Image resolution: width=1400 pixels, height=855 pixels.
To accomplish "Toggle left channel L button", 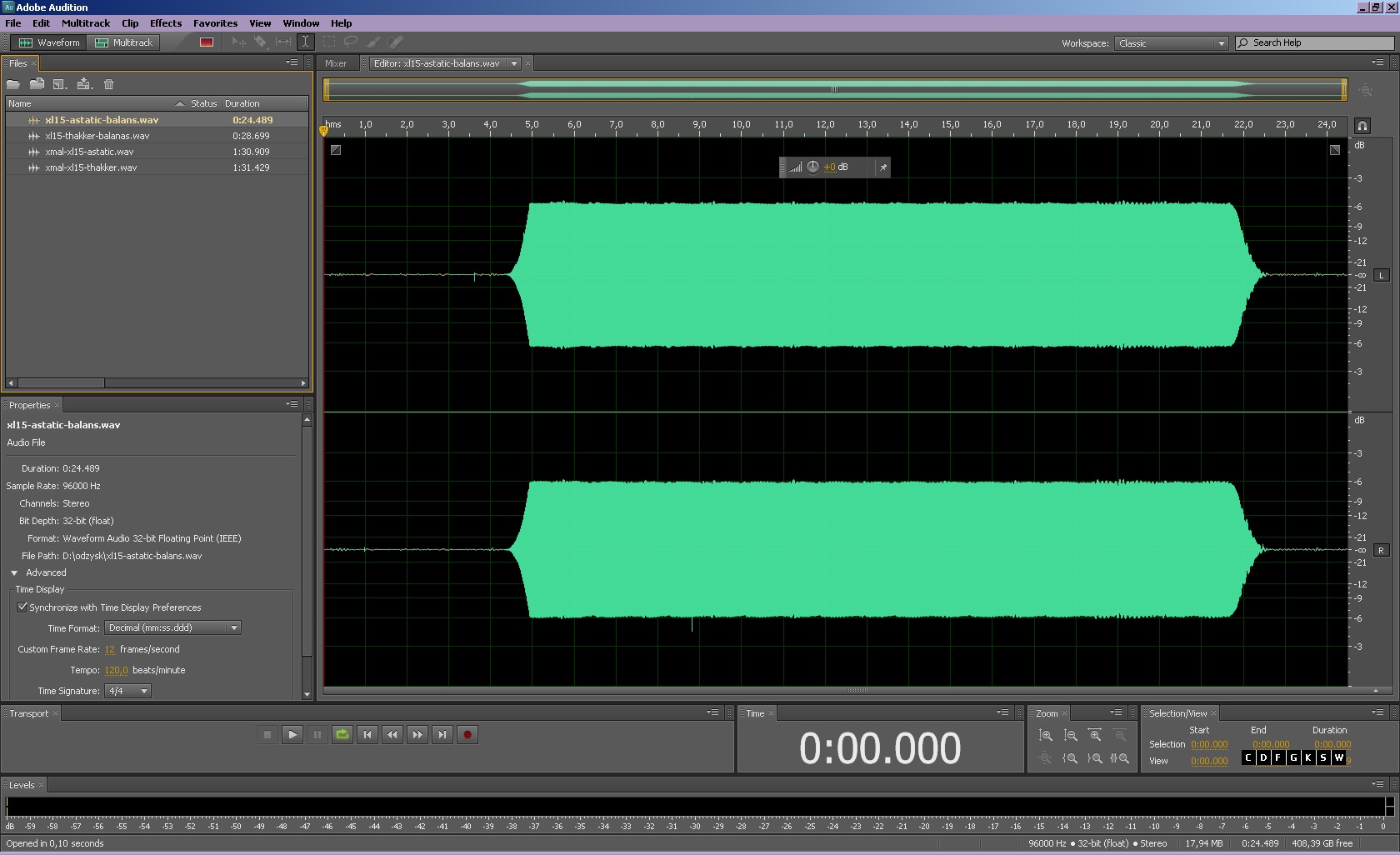I will pyautogui.click(x=1381, y=275).
